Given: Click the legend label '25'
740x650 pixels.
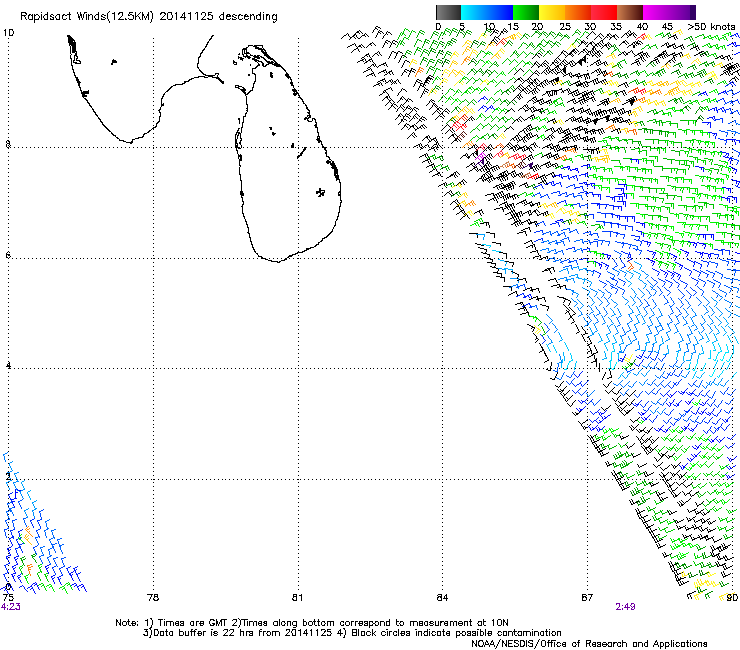Looking at the screenshot, I should coord(565,27).
